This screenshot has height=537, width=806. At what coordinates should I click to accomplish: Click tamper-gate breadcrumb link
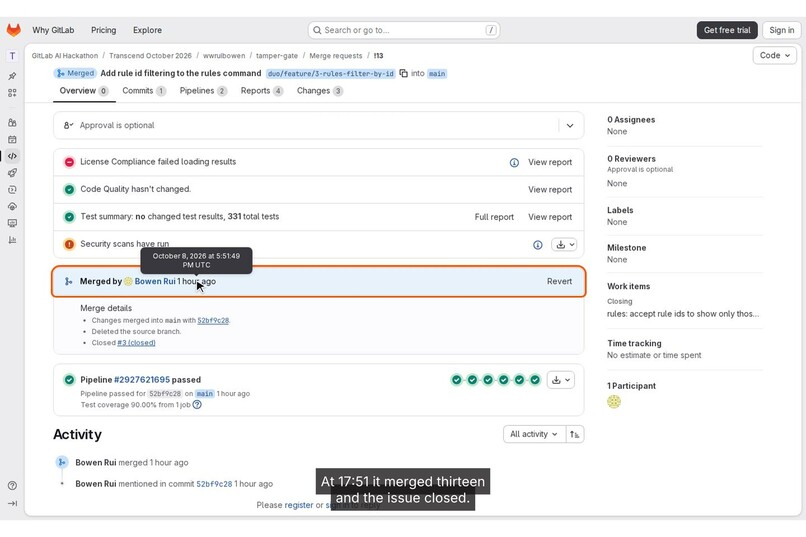point(277,55)
